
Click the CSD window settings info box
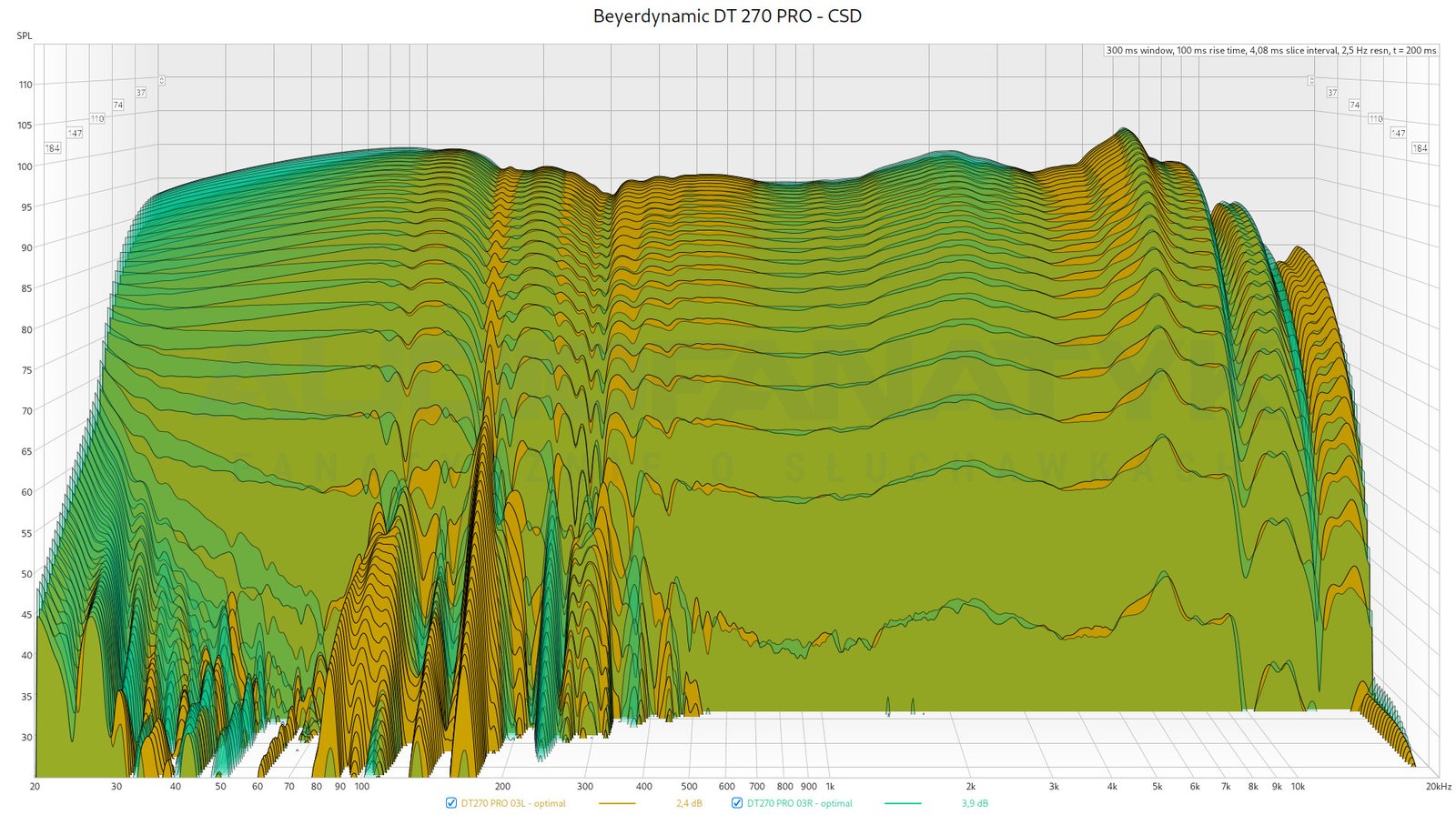1270,51
